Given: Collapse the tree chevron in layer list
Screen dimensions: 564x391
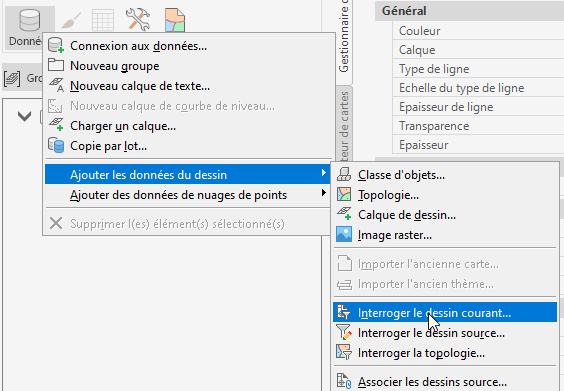Looking at the screenshot, I should (24, 116).
